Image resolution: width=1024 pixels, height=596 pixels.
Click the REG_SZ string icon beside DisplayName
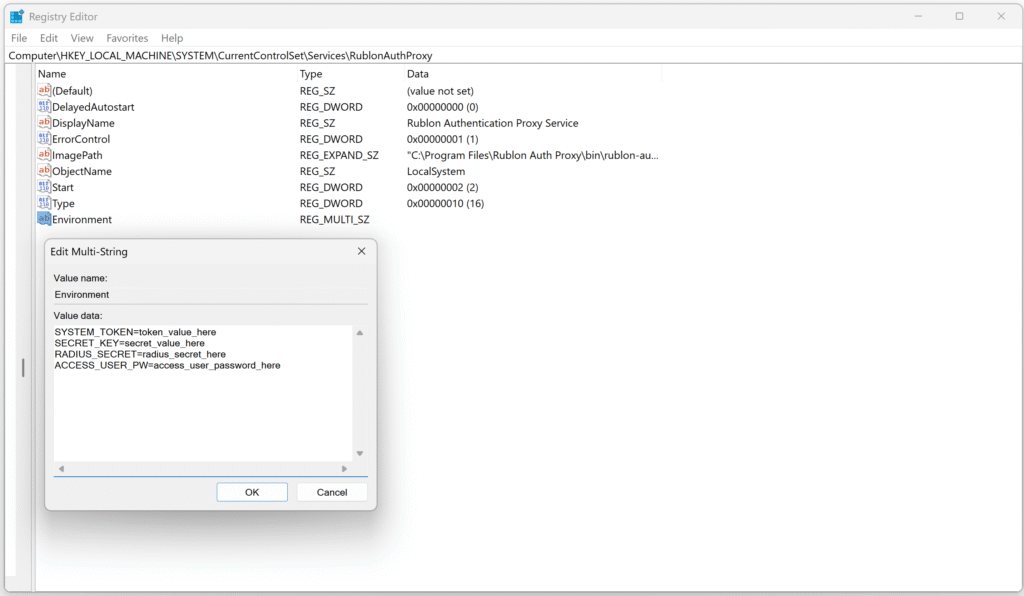(x=42, y=123)
